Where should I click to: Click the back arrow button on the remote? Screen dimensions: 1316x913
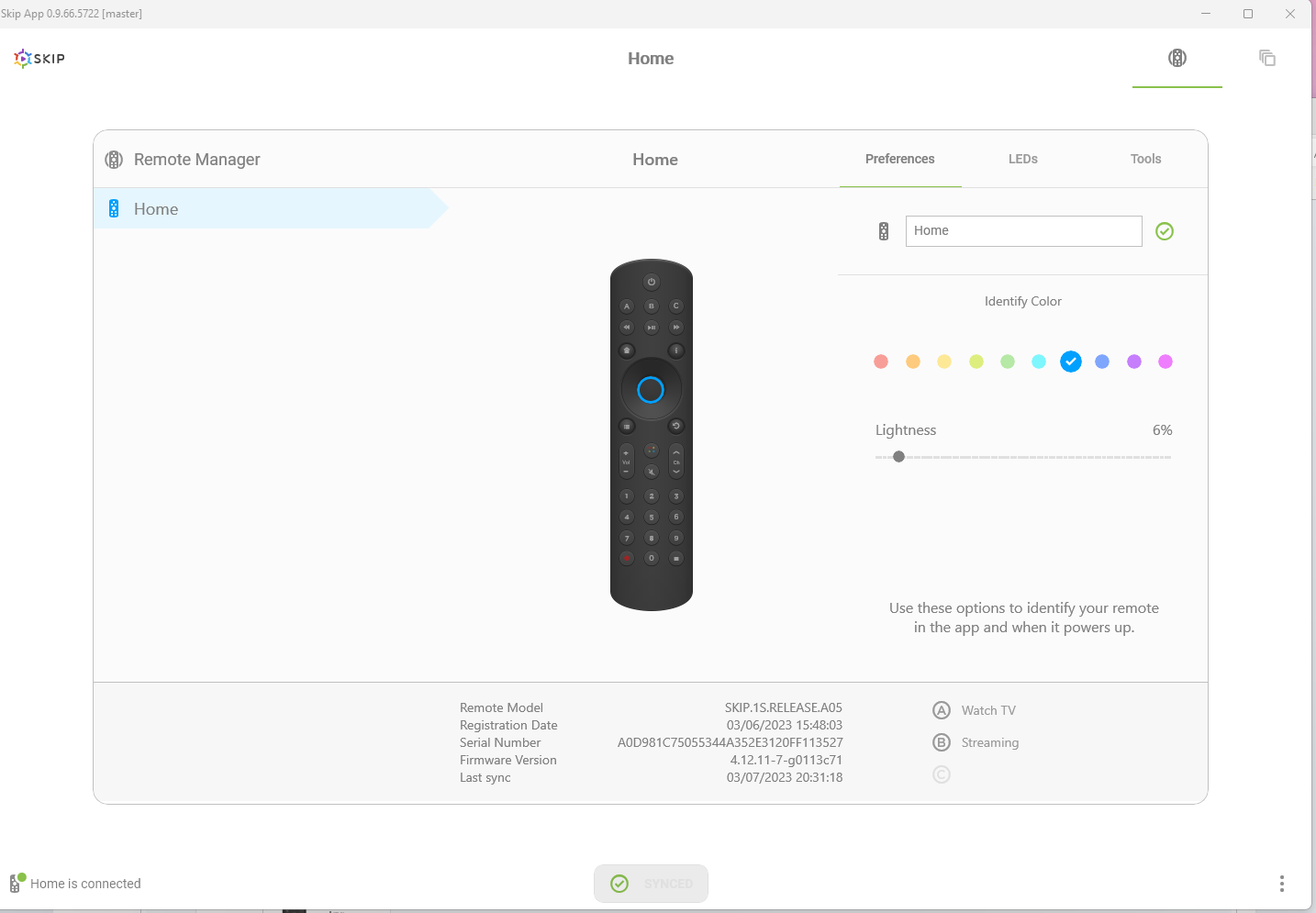point(676,426)
